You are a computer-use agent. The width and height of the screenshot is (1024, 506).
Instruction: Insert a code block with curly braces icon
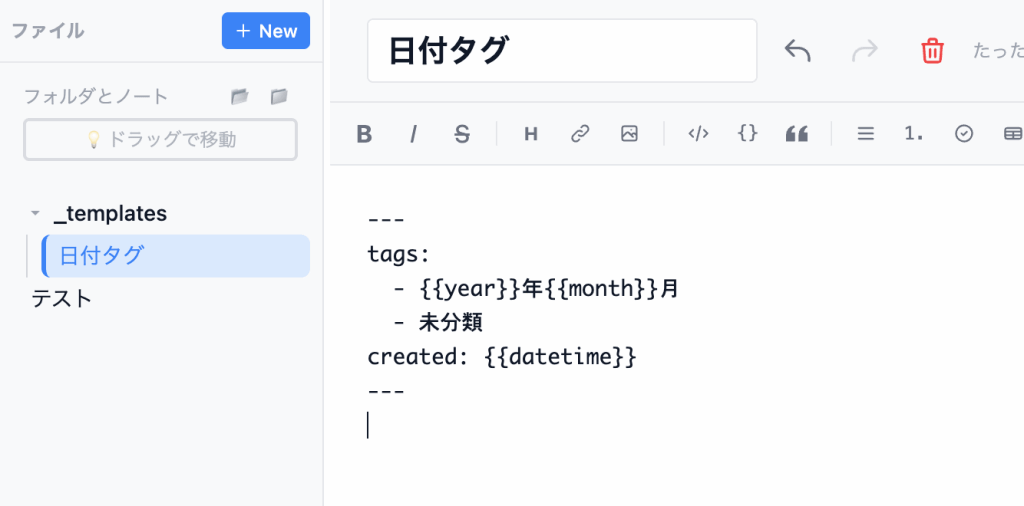click(747, 134)
